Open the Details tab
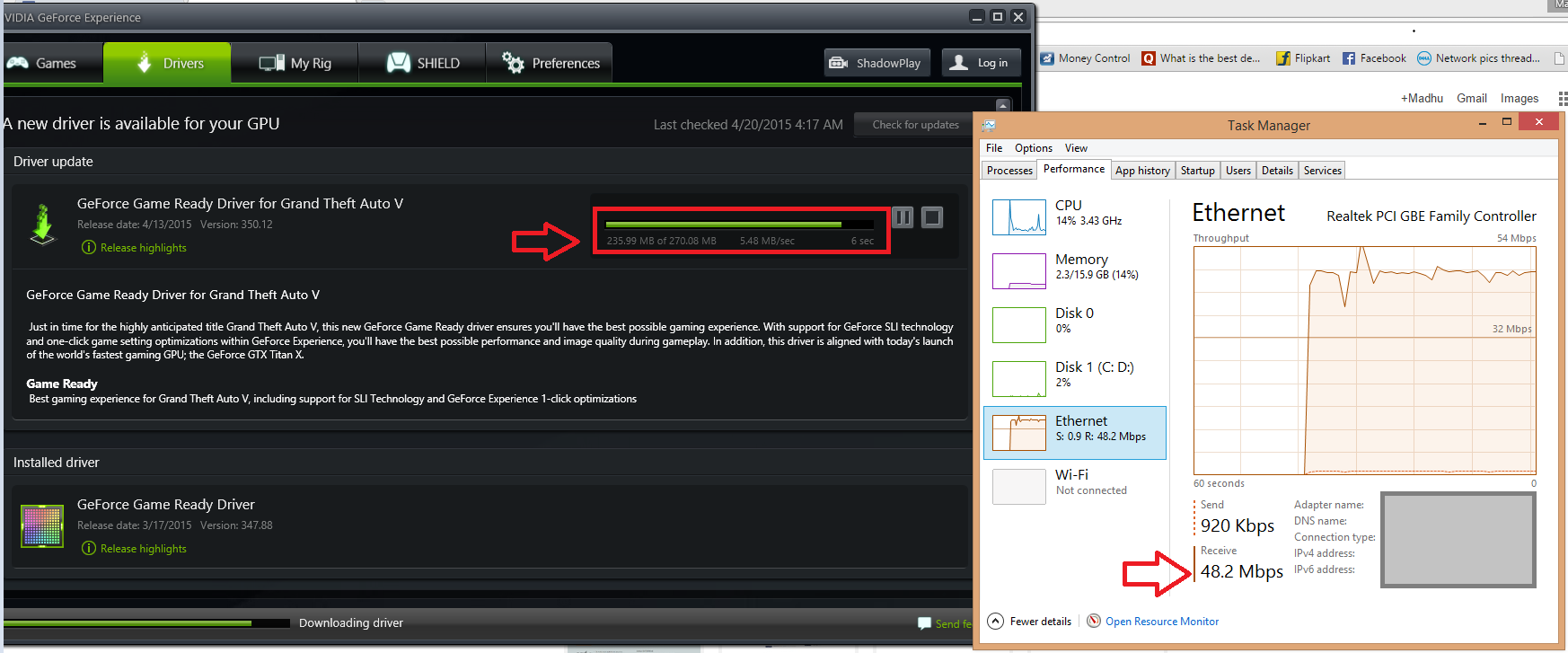Viewport: 1568px width, 653px height. coord(1277,171)
